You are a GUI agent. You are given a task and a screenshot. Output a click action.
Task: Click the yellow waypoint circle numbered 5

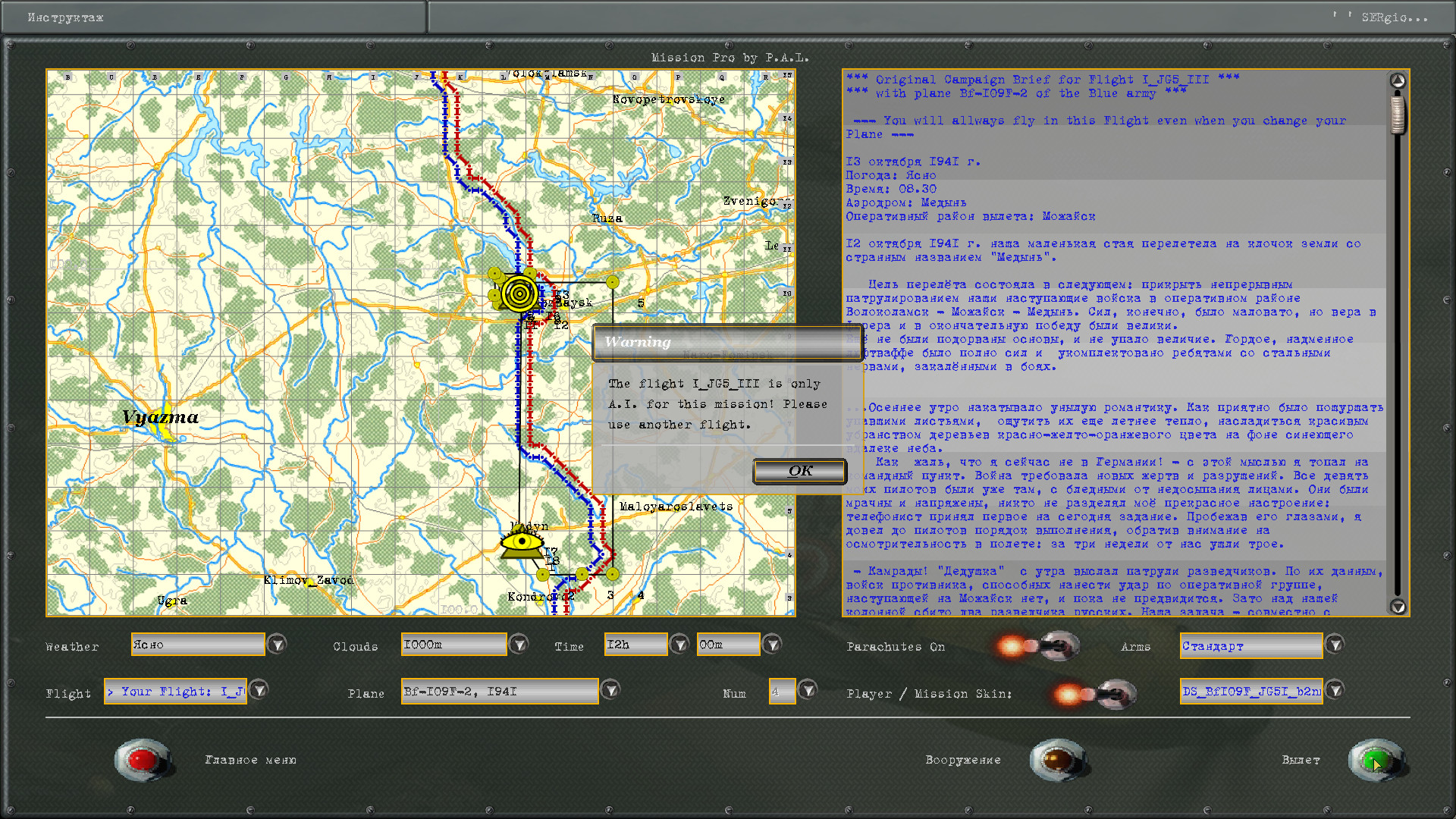click(613, 282)
